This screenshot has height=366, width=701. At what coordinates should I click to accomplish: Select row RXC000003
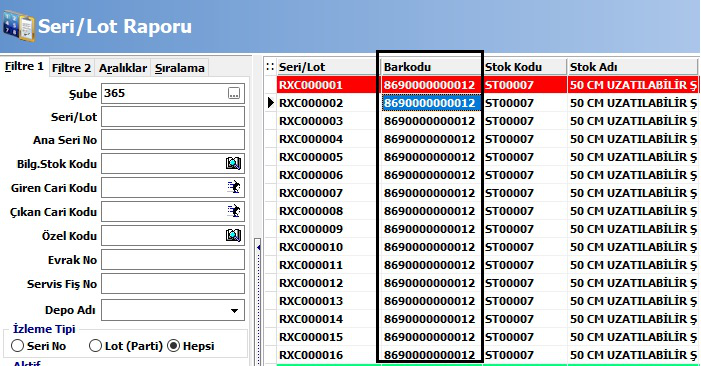point(482,121)
